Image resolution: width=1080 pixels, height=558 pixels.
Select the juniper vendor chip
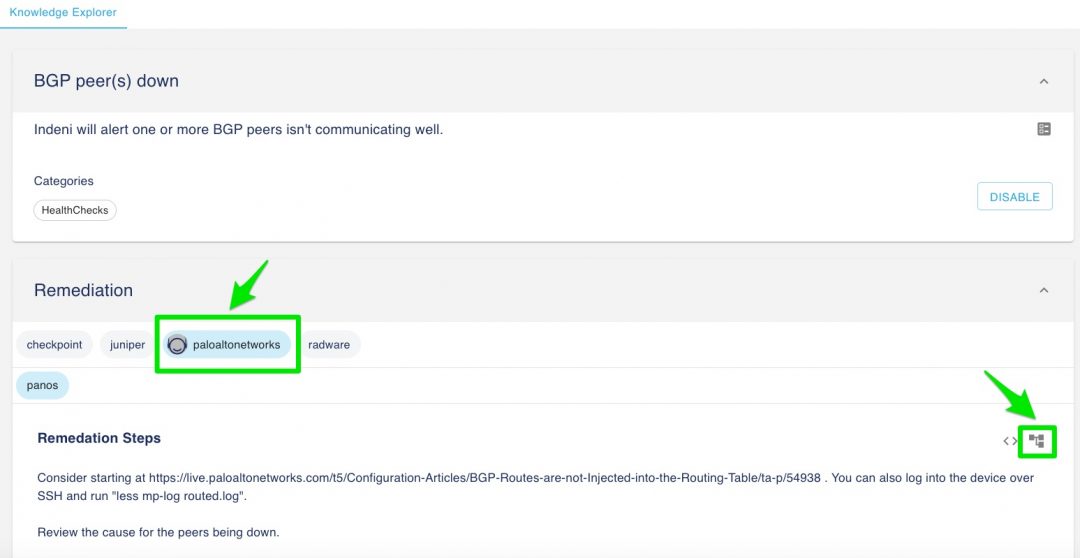click(127, 345)
